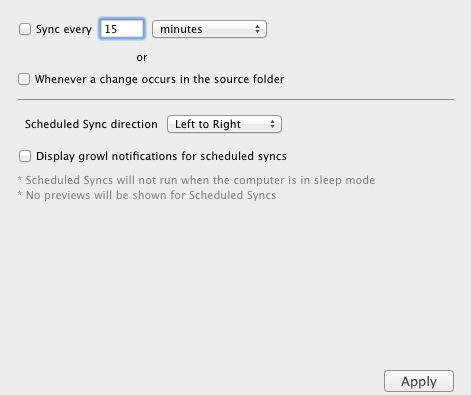Click the arrows on the Left to Right popup
This screenshot has width=471, height=395.
tap(272, 124)
